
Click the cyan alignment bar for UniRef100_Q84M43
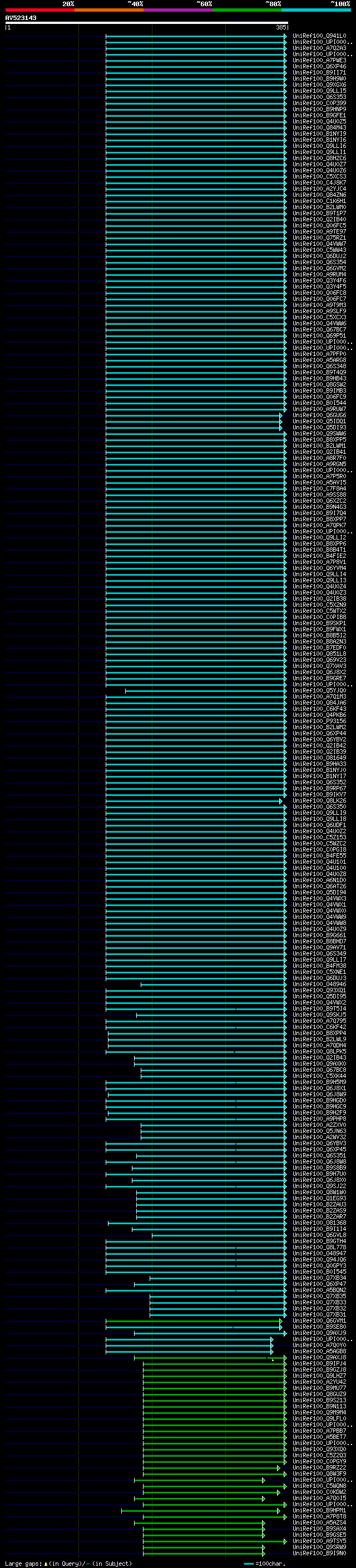click(x=195, y=128)
